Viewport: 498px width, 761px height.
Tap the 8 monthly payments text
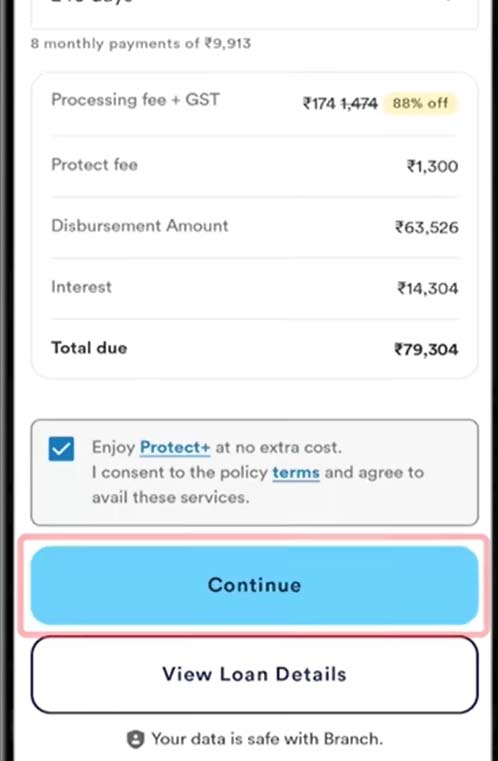pyautogui.click(x=141, y=43)
